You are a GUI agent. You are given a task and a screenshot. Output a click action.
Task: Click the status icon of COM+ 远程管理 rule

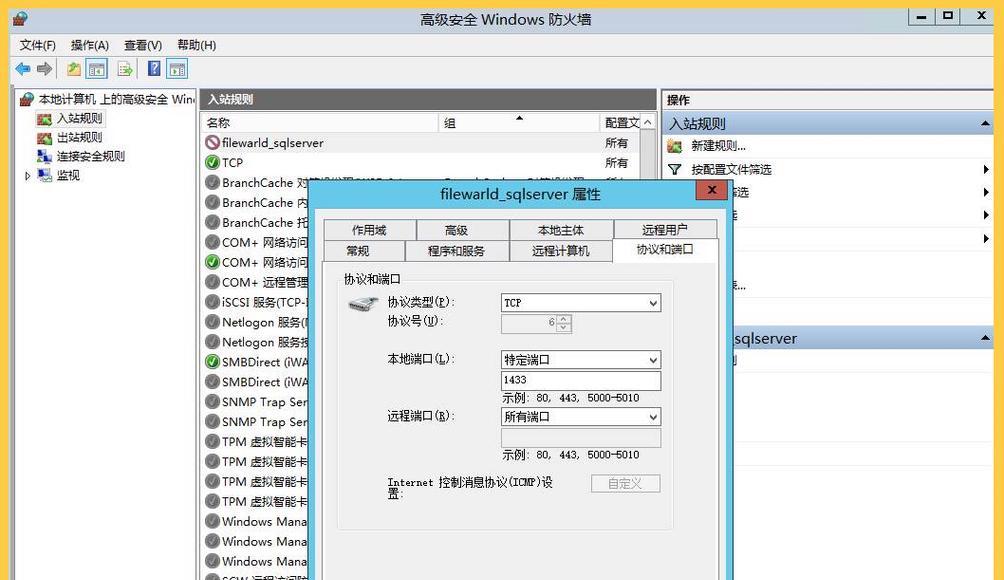[213, 282]
